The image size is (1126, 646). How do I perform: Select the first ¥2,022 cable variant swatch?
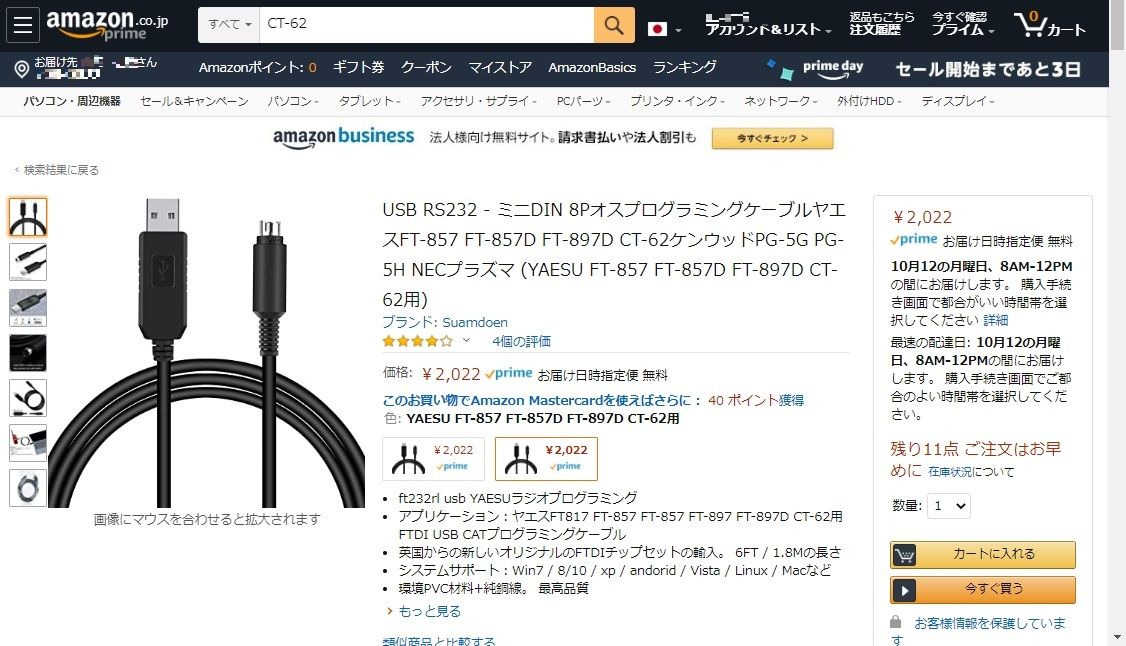(x=434, y=459)
